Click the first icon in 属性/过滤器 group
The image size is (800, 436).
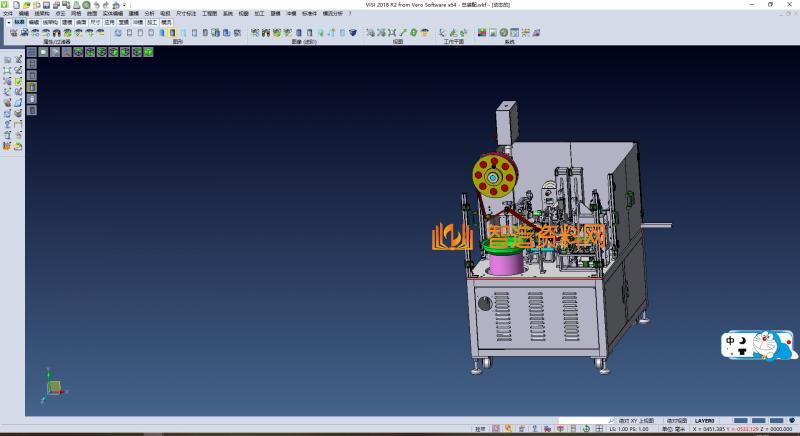click(14, 33)
